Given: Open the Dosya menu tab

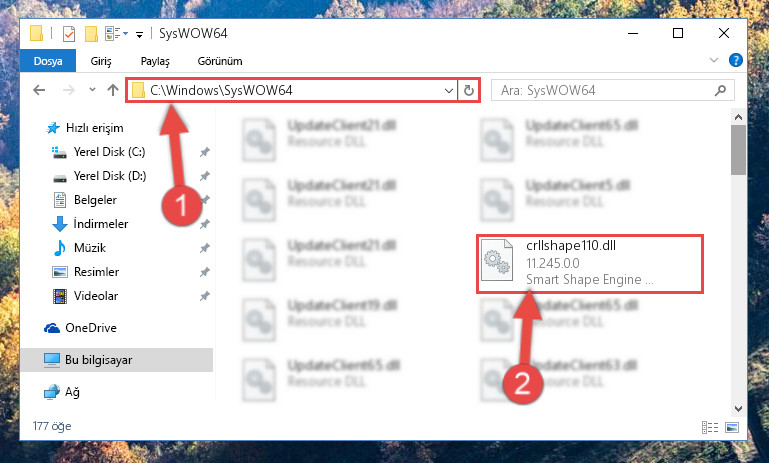Looking at the screenshot, I should point(48,61).
